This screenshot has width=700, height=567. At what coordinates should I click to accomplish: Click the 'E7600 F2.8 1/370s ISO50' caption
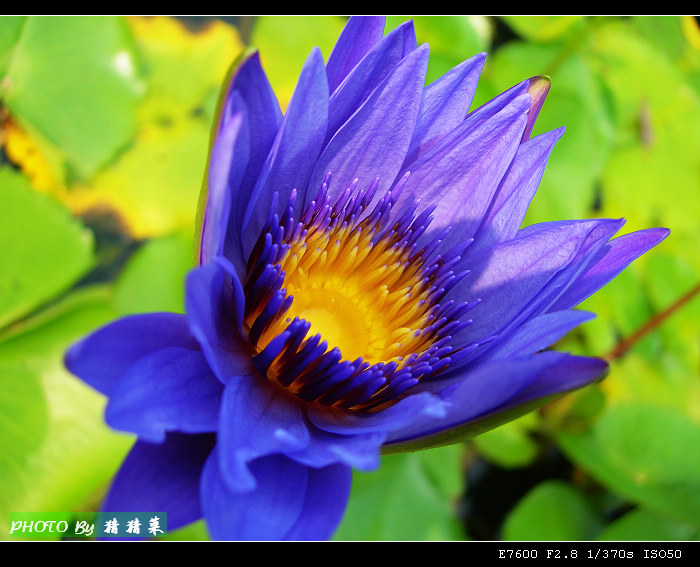pos(590,554)
